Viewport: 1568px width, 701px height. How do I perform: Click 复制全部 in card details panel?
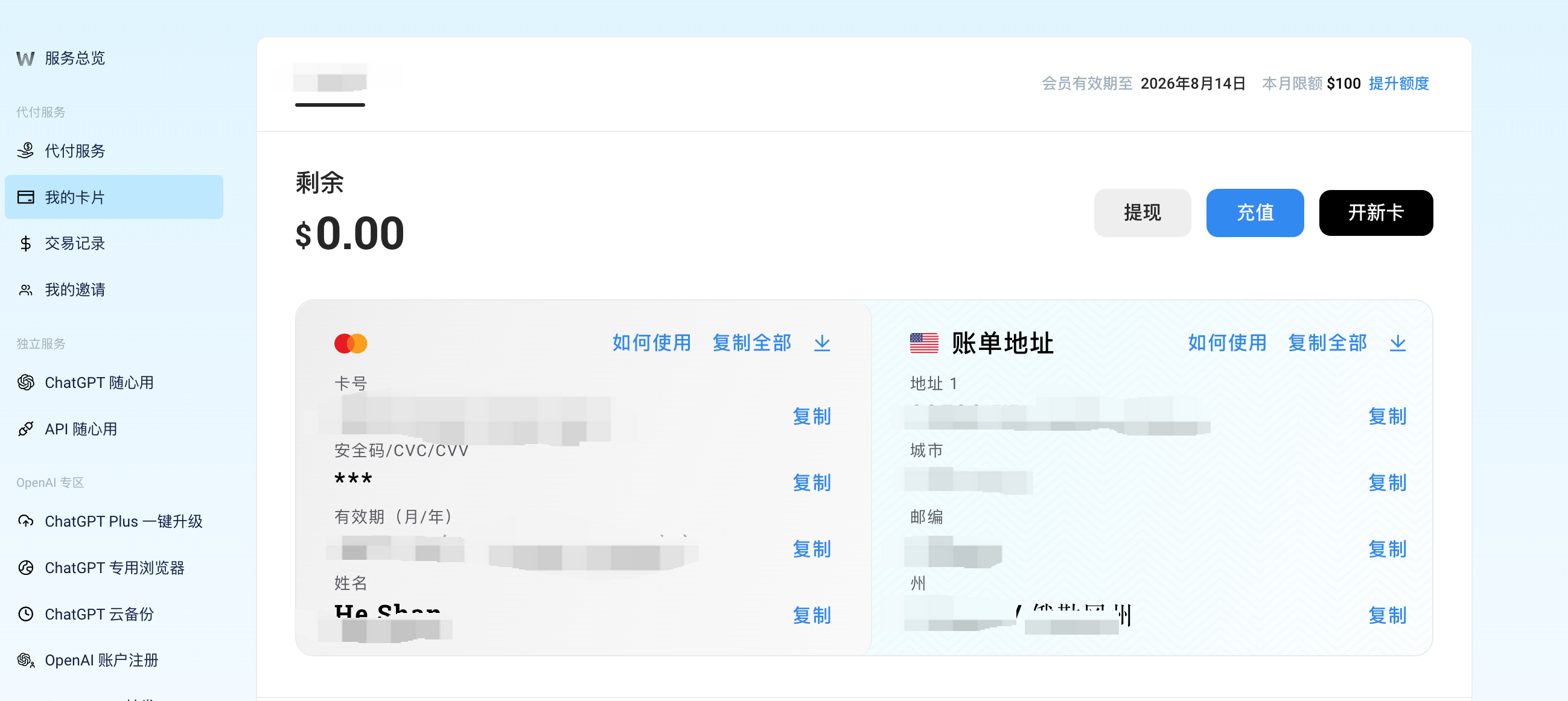pos(752,343)
